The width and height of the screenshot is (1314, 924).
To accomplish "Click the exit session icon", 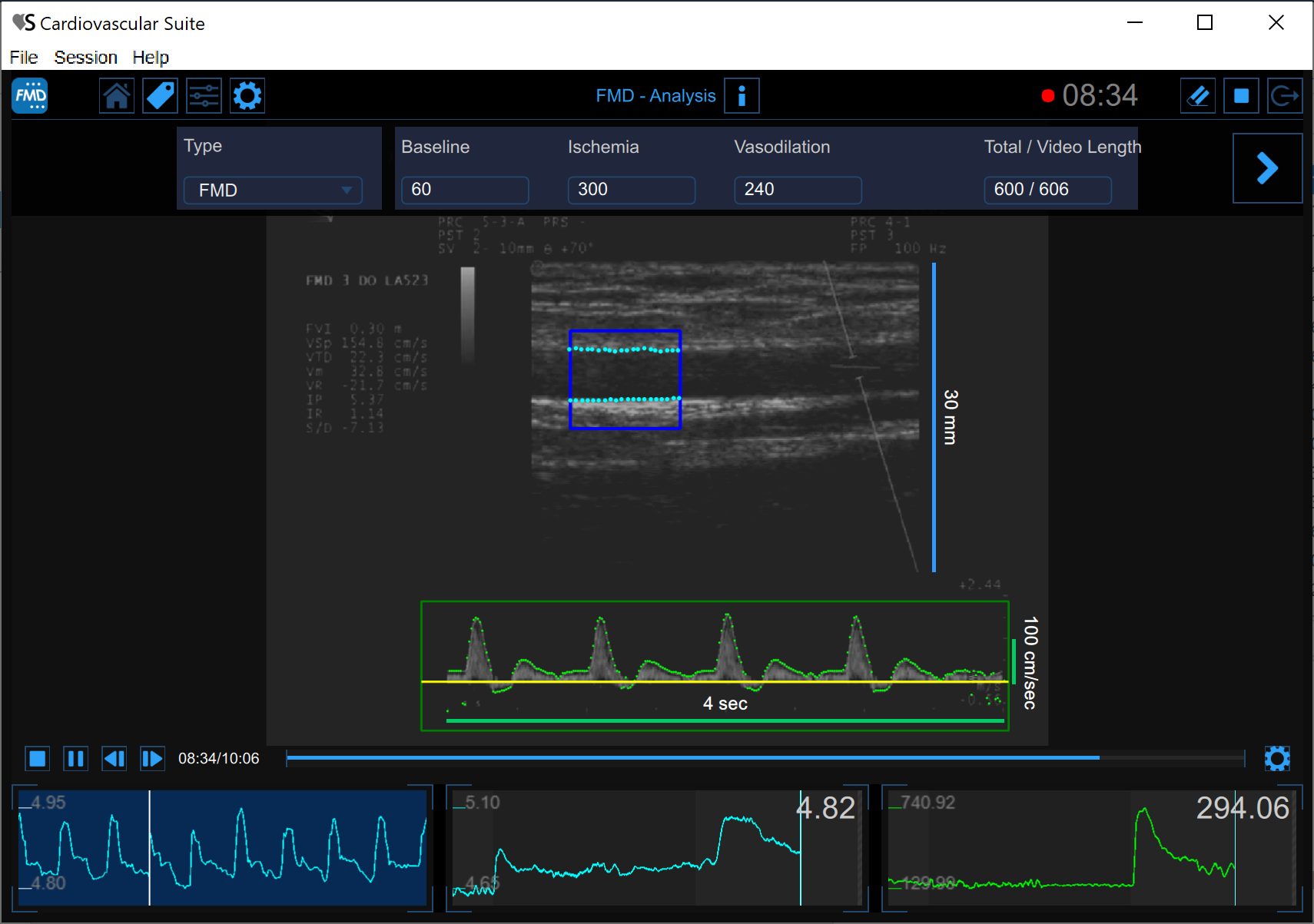I will point(1284,96).
